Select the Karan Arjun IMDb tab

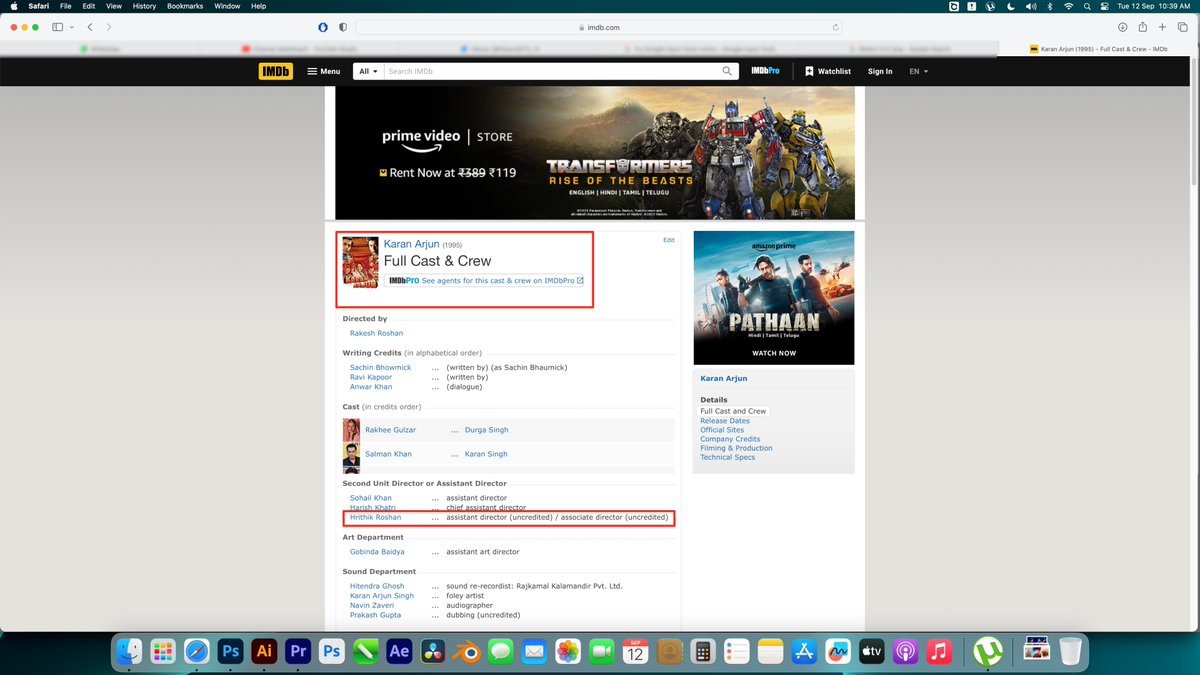[x=1097, y=48]
